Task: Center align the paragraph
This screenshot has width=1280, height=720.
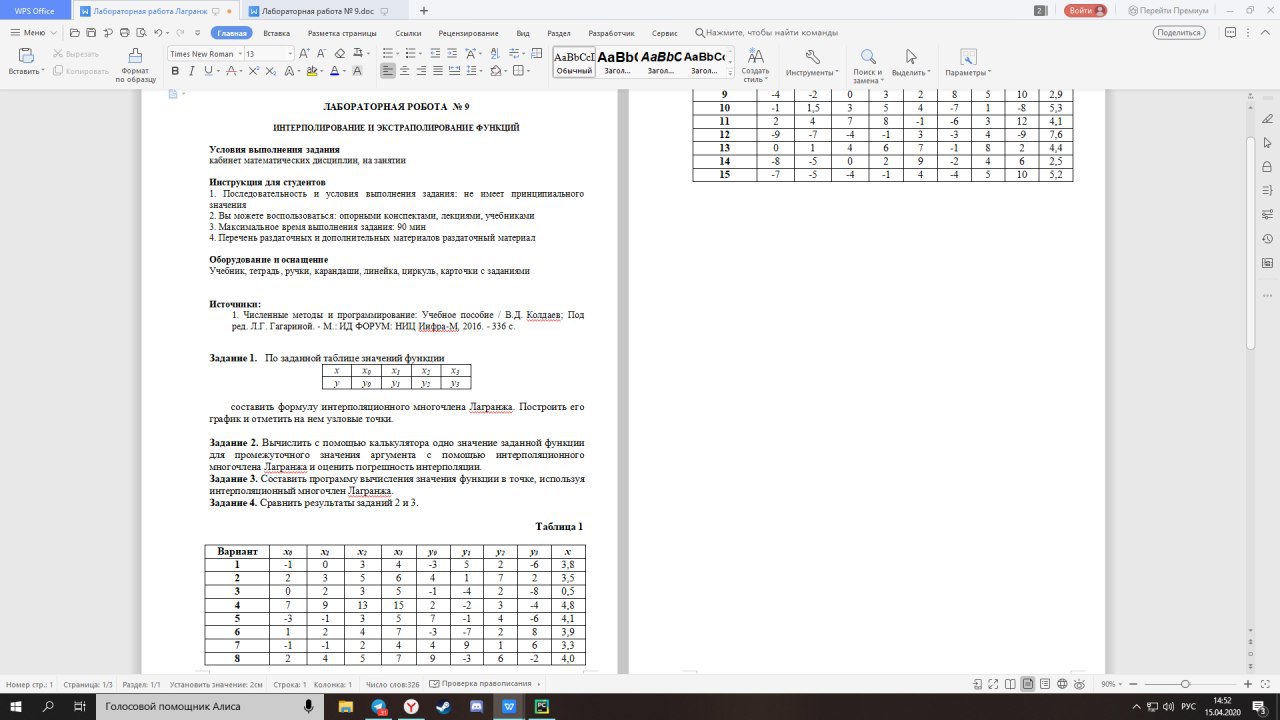Action: click(405, 71)
